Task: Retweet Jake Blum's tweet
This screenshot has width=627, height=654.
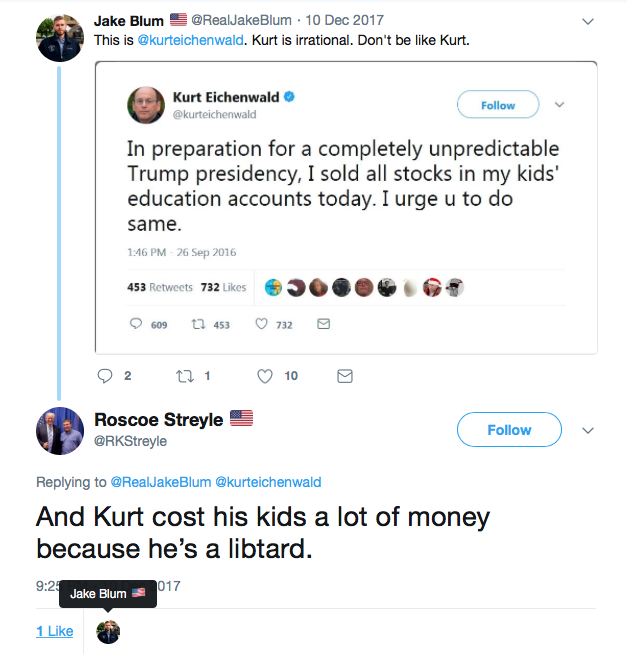Action: coord(185,376)
